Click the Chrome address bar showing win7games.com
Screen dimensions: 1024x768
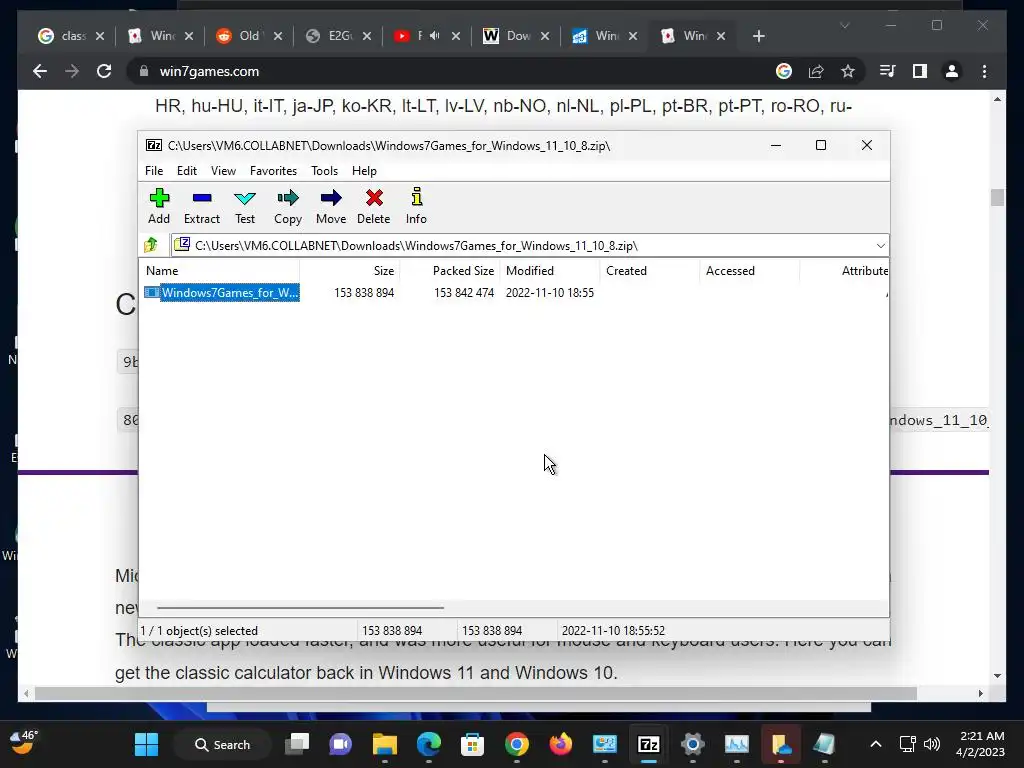(x=451, y=71)
